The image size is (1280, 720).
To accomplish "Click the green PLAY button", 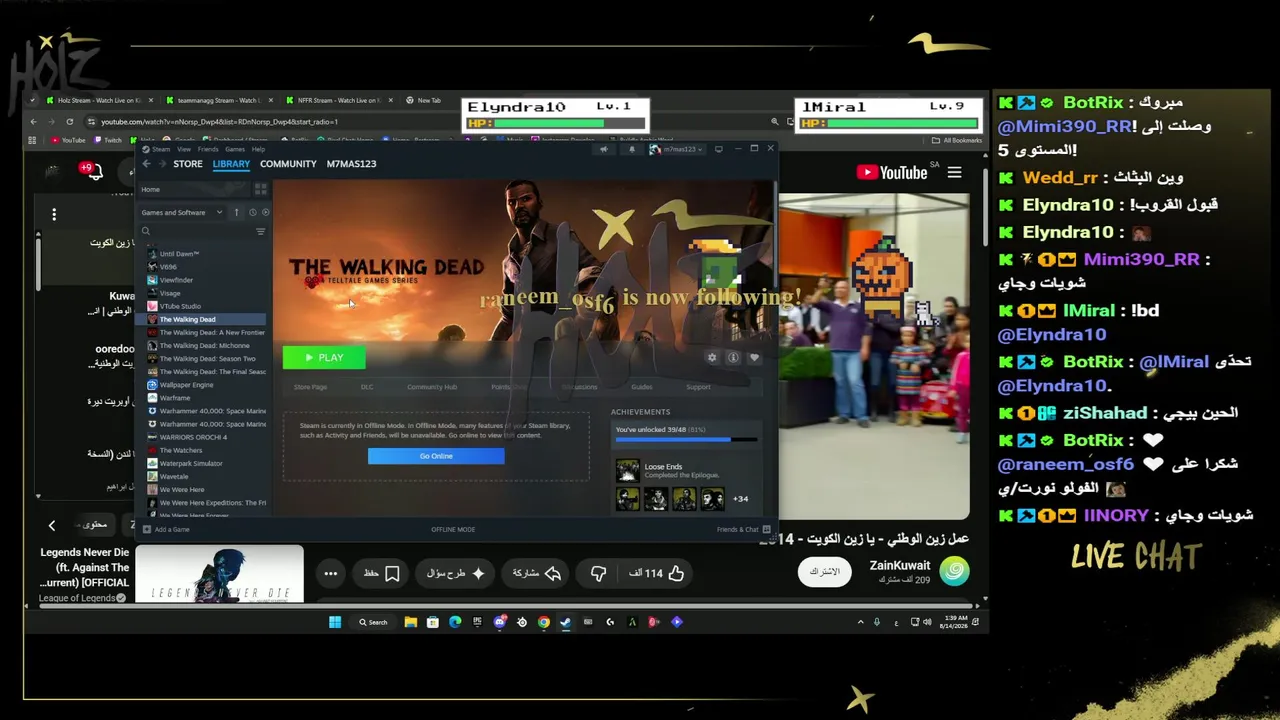I will click(x=324, y=357).
